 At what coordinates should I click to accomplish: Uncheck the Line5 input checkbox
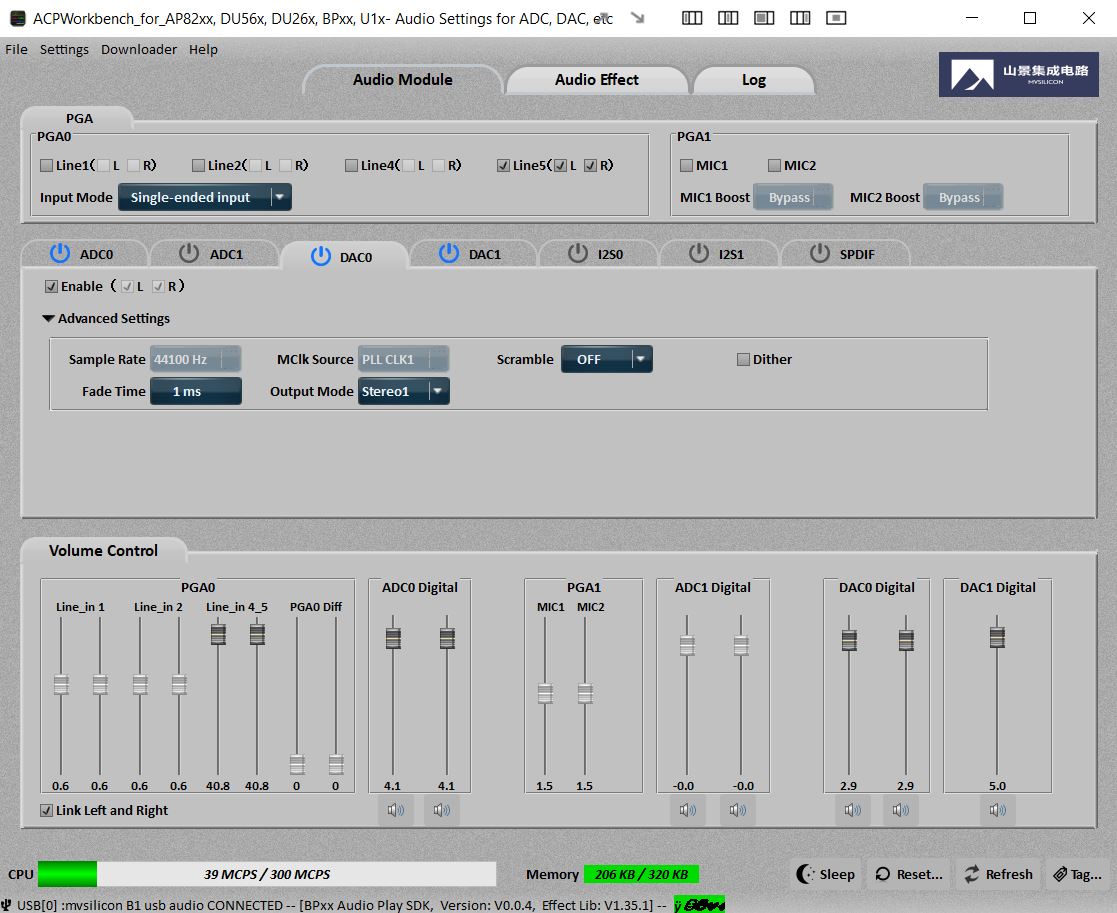[x=504, y=165]
